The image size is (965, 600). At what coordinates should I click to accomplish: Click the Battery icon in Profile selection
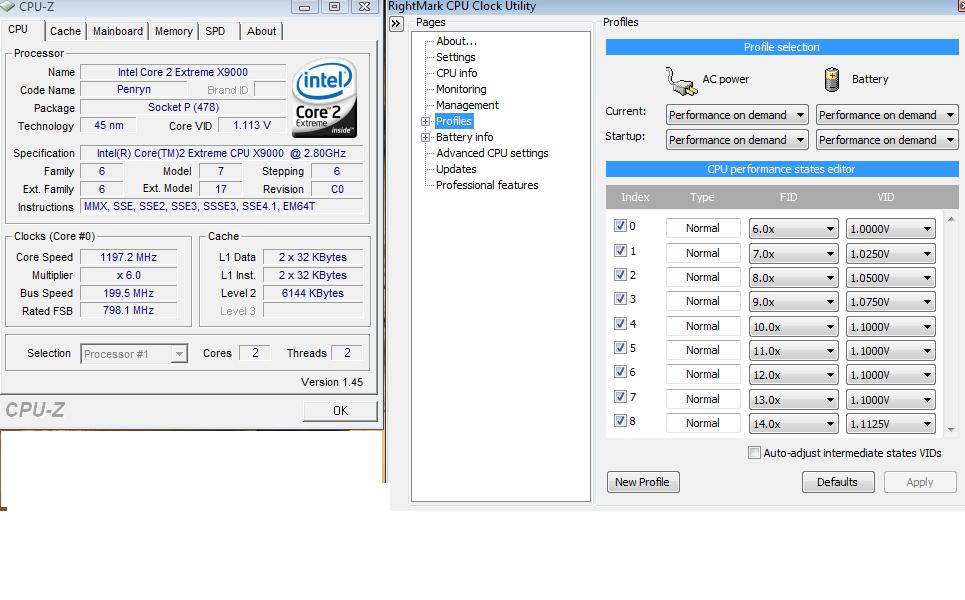point(831,79)
